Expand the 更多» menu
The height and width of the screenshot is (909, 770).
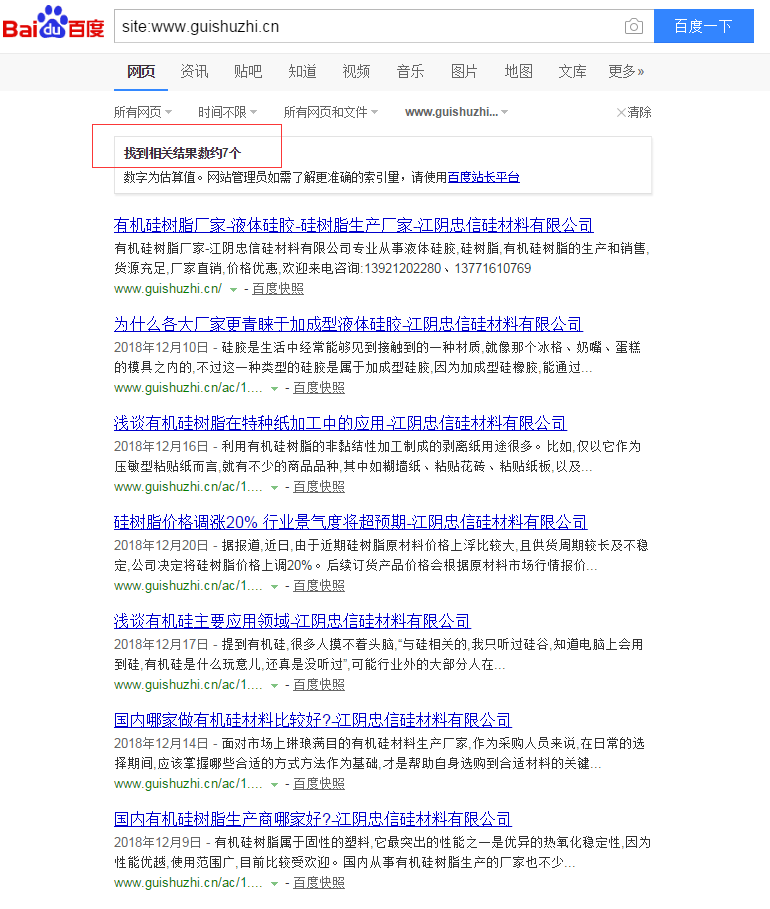626,71
